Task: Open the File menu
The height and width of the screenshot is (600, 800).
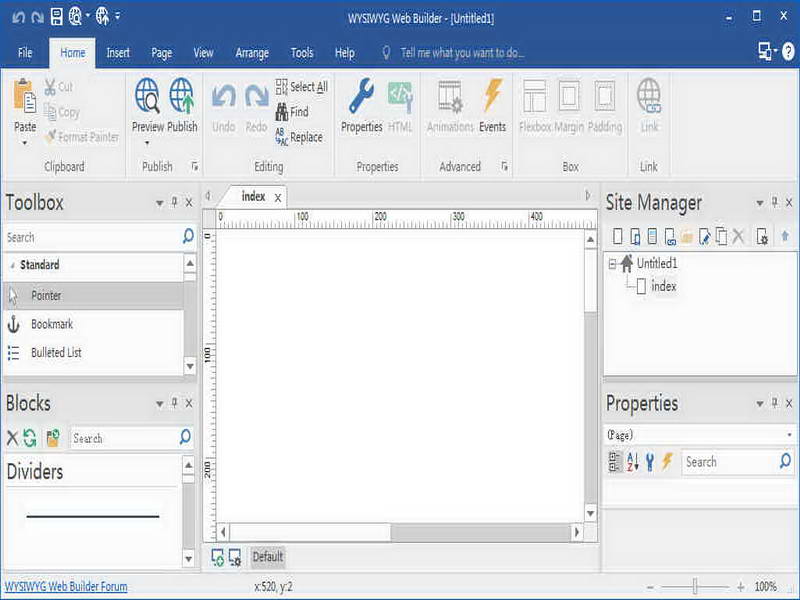Action: [x=24, y=53]
